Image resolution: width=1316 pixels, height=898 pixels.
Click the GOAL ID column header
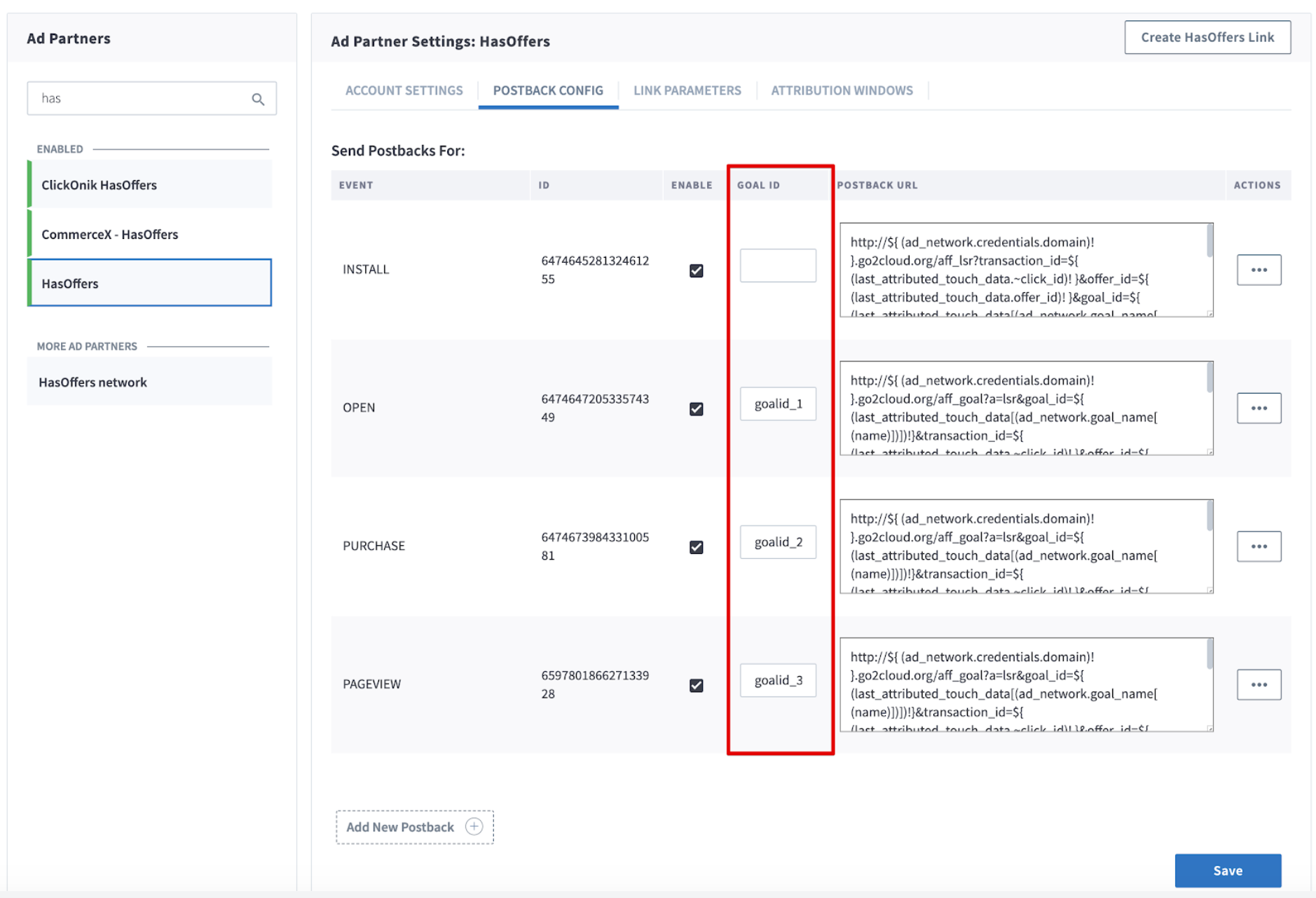(758, 185)
